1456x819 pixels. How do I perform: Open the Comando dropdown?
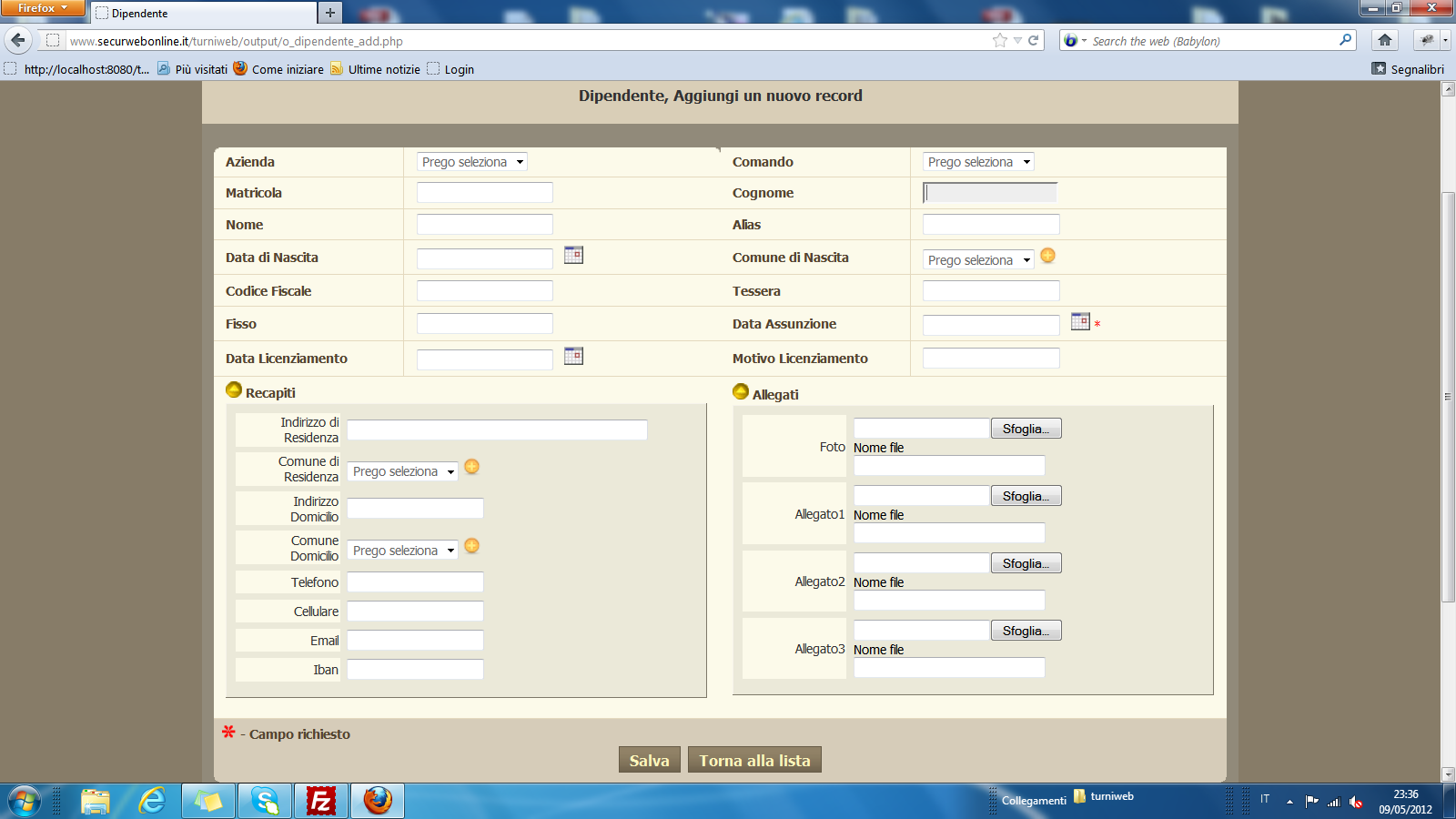978,162
